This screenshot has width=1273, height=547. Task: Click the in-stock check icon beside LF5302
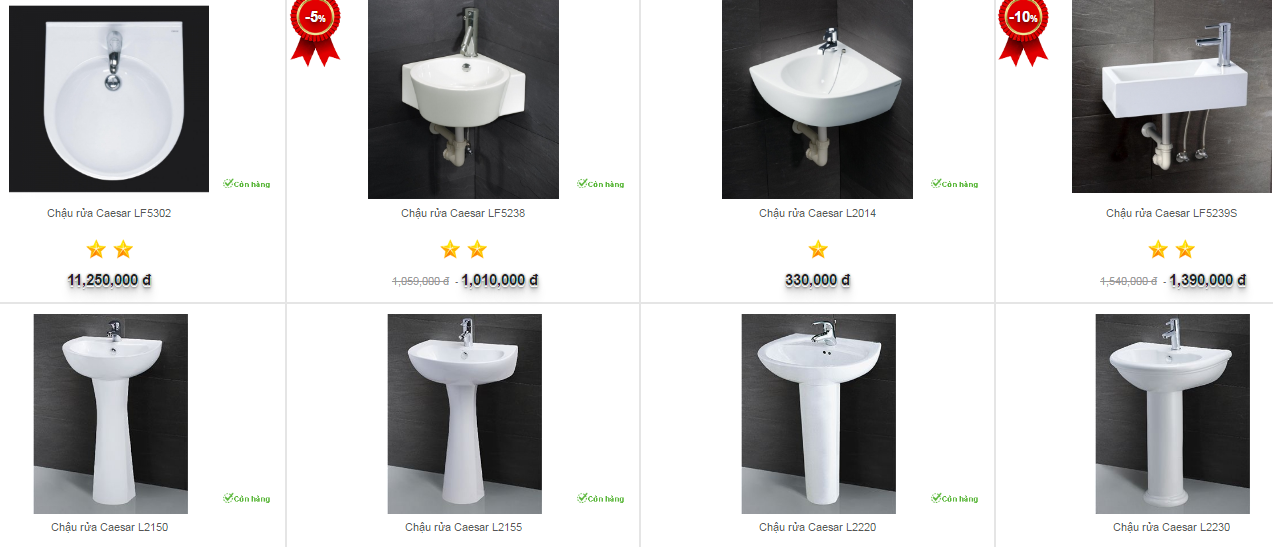coord(228,184)
